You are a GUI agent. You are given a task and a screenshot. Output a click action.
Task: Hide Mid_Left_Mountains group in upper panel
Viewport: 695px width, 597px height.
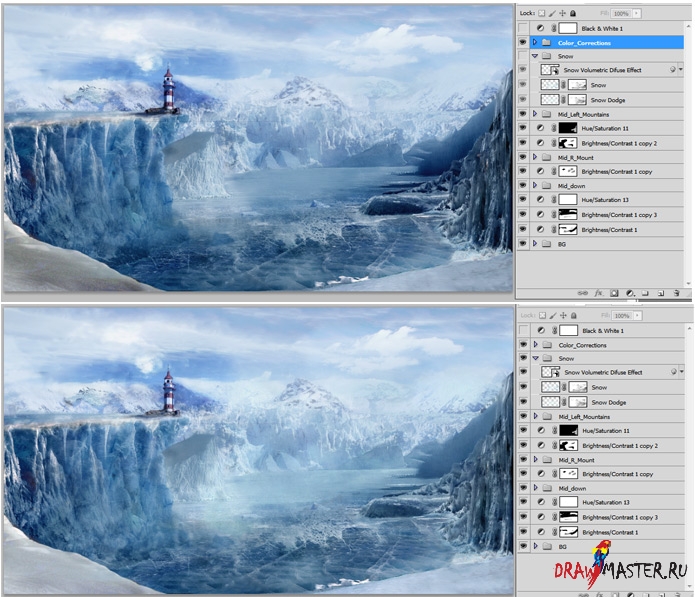(x=523, y=114)
